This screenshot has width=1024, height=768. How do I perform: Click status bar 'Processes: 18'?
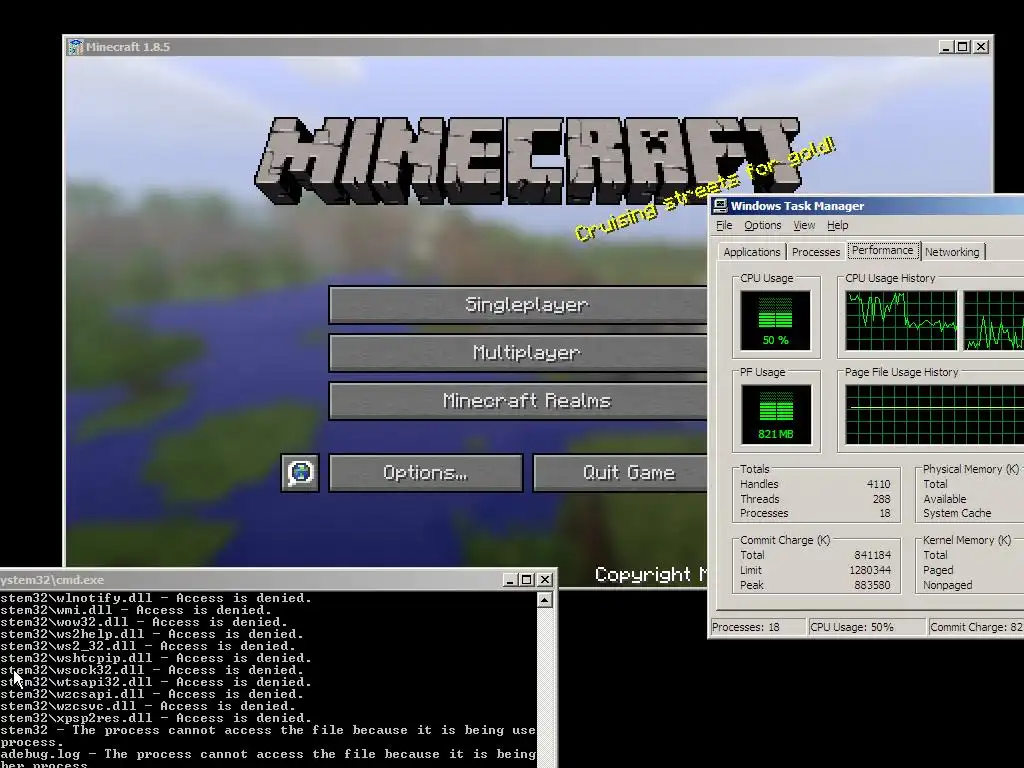click(758, 627)
